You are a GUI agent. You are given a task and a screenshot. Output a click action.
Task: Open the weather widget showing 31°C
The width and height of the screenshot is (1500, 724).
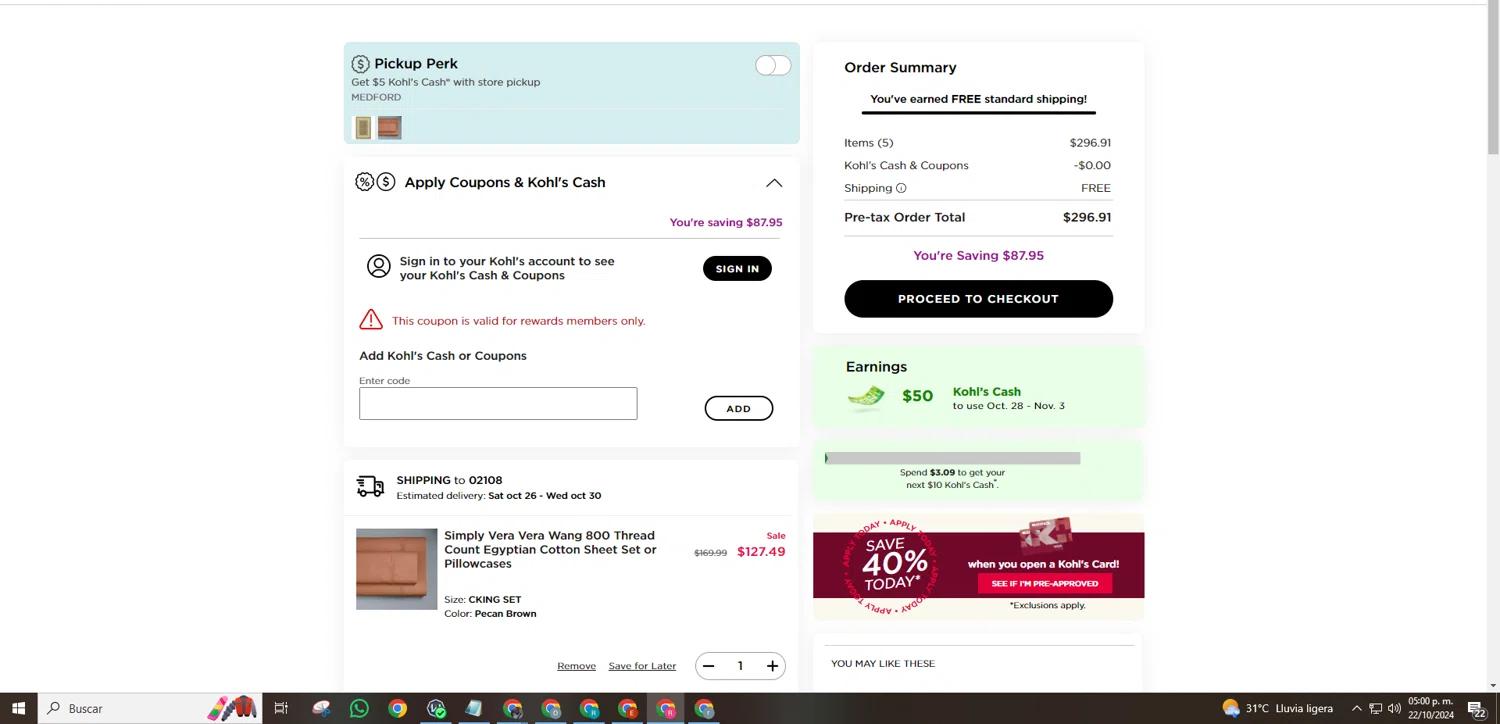pyautogui.click(x=1278, y=708)
